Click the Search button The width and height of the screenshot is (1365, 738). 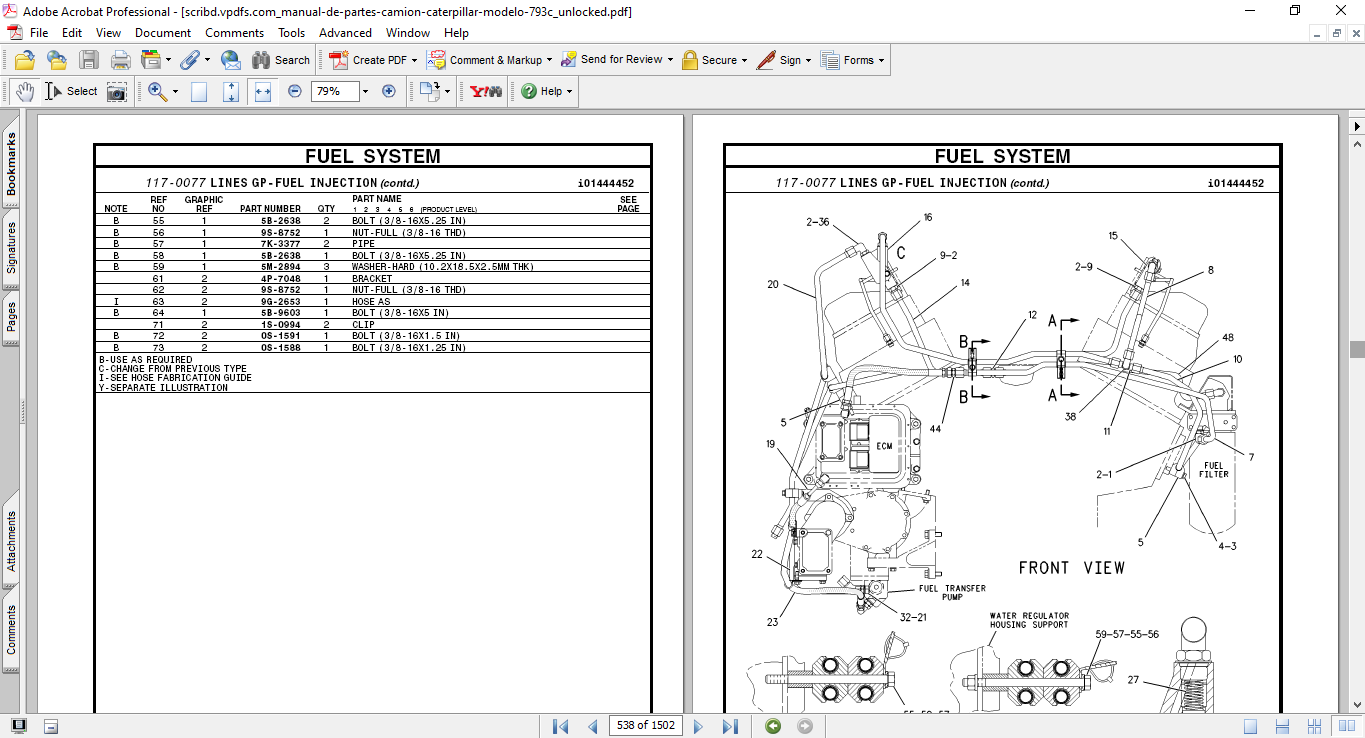tap(281, 60)
